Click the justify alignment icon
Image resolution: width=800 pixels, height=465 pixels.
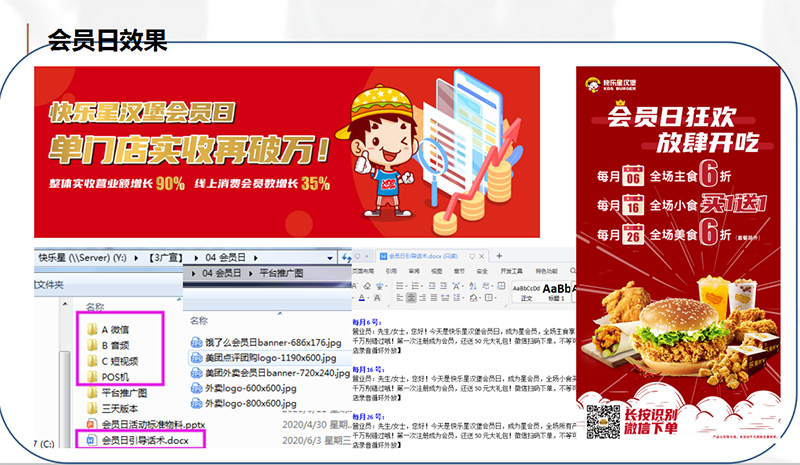tap(434, 298)
